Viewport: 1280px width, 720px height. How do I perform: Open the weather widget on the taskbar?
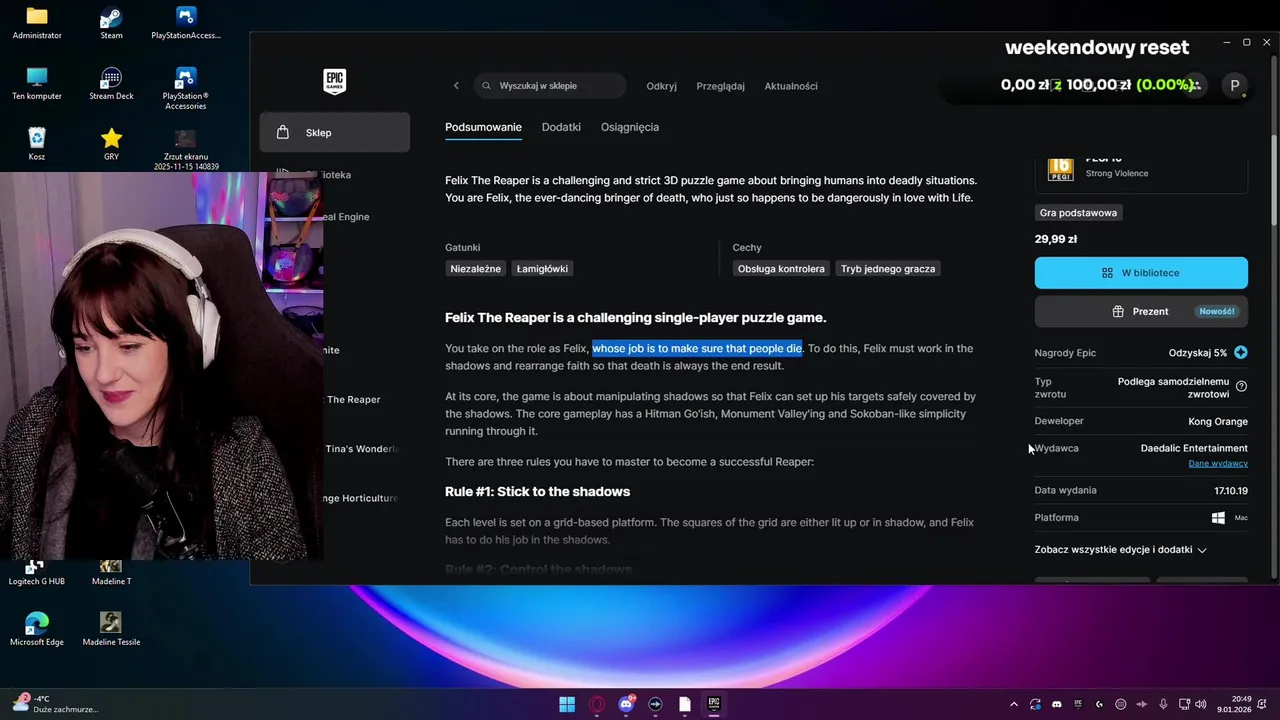(x=54, y=704)
